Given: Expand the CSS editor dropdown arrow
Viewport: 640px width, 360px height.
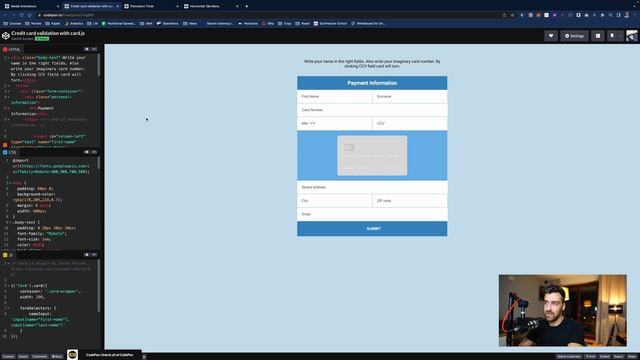Looking at the screenshot, I should pos(94,152).
